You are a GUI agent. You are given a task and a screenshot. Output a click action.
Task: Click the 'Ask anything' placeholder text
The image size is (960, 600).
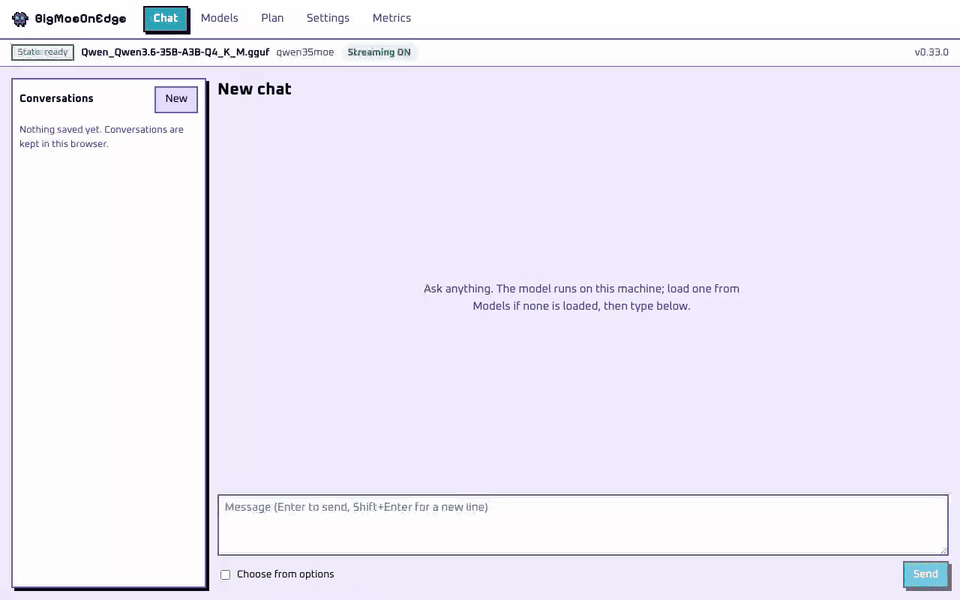(582, 297)
